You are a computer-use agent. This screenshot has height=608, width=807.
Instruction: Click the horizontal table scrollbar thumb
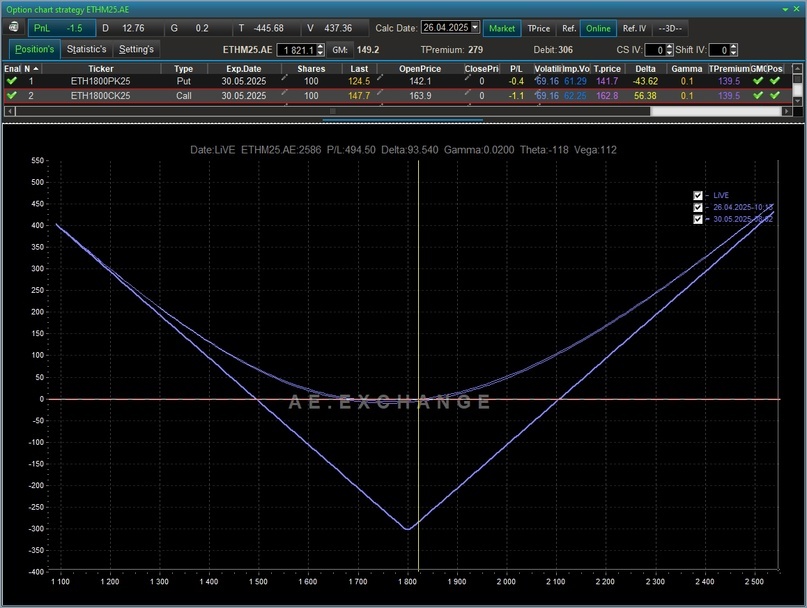click(x=333, y=111)
